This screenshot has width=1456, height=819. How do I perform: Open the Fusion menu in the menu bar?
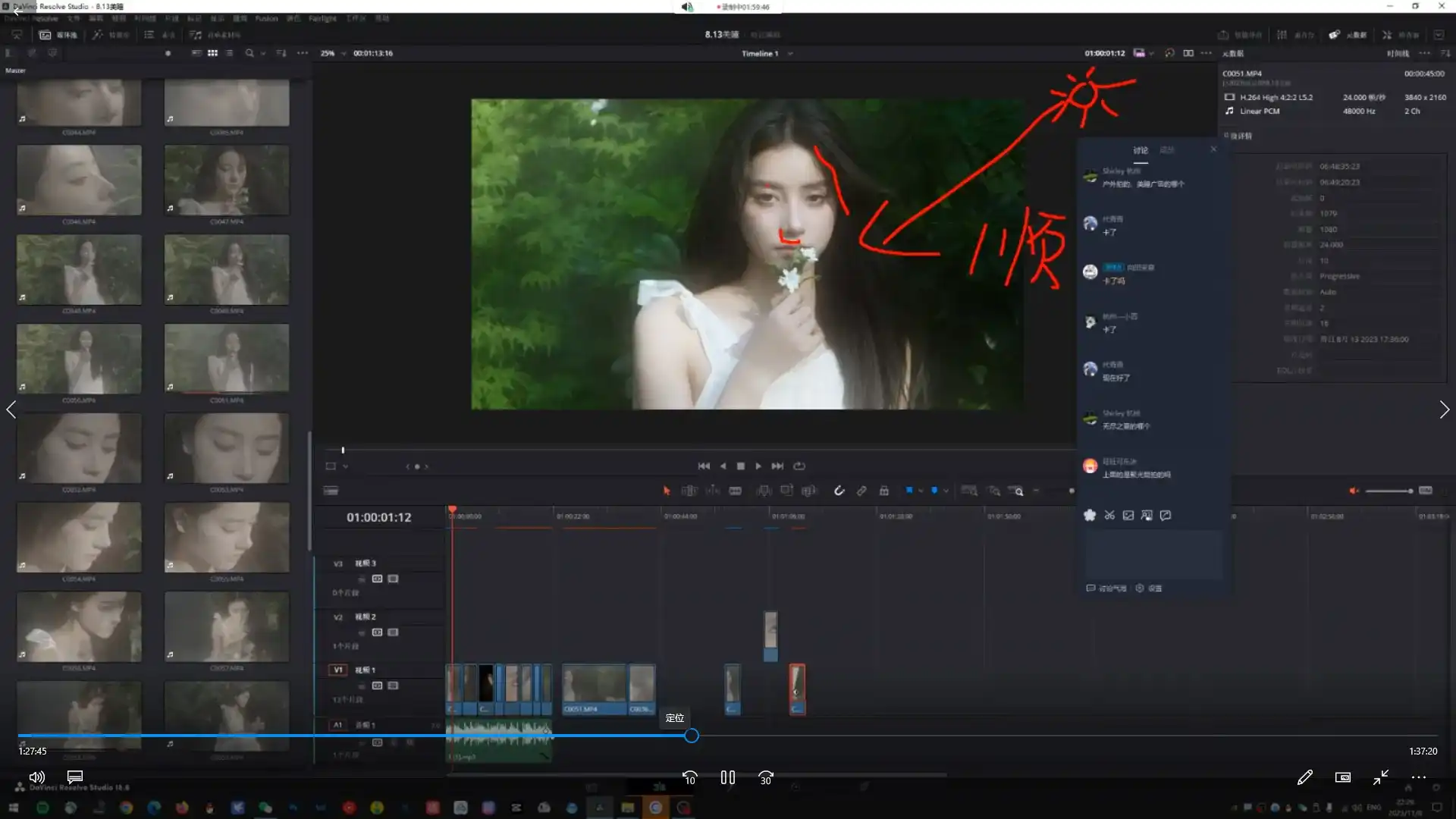click(266, 18)
